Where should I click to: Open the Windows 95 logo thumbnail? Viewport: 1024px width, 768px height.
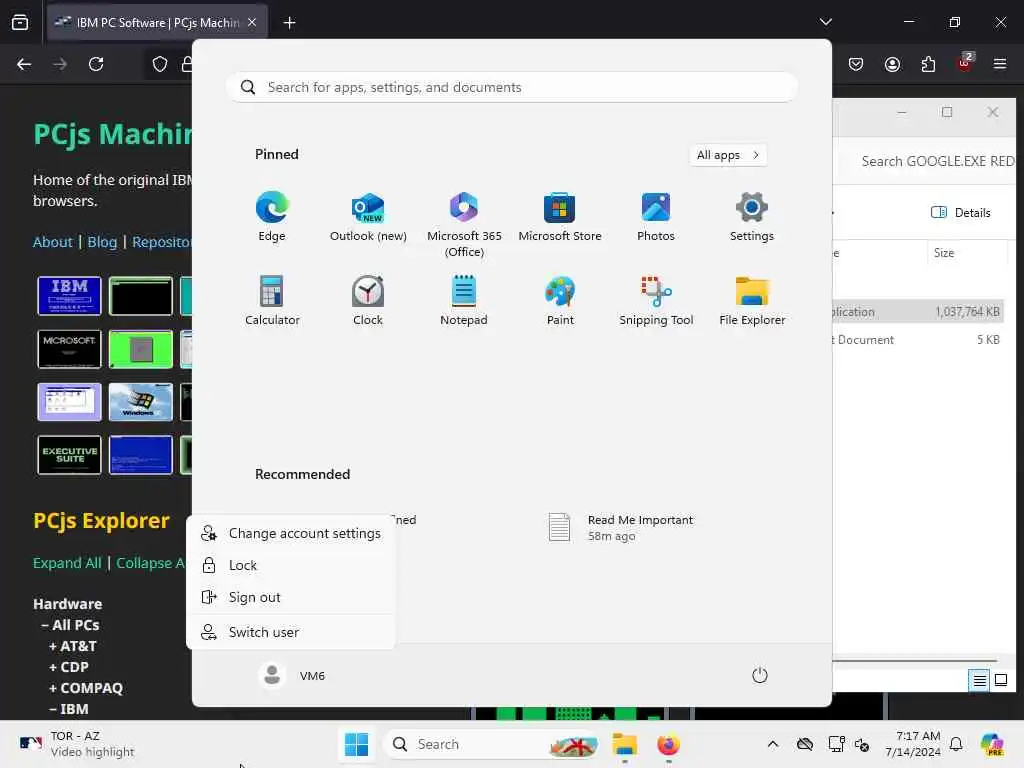pos(140,402)
